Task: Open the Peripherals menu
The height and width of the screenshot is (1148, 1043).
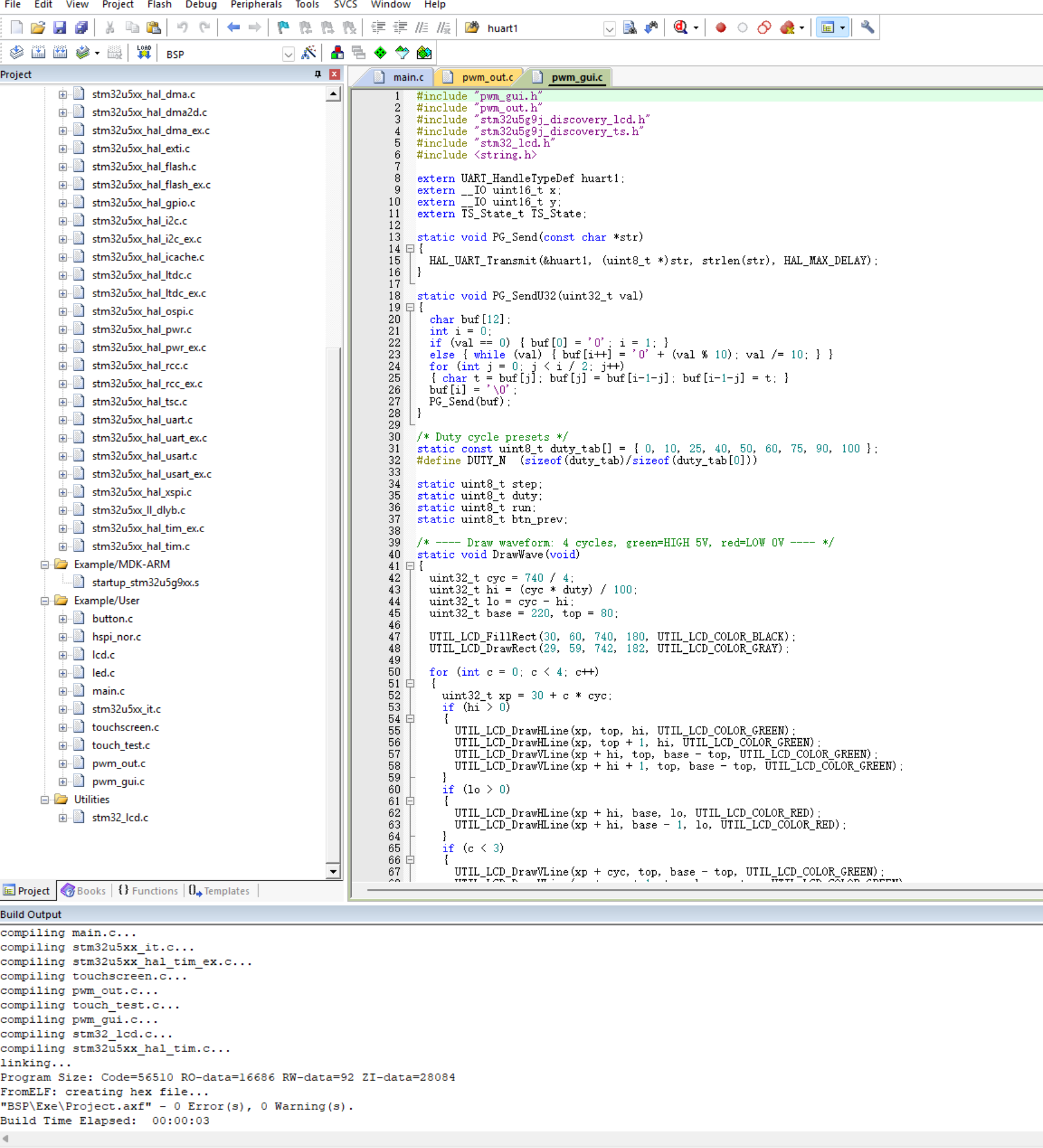Action: coord(256,5)
